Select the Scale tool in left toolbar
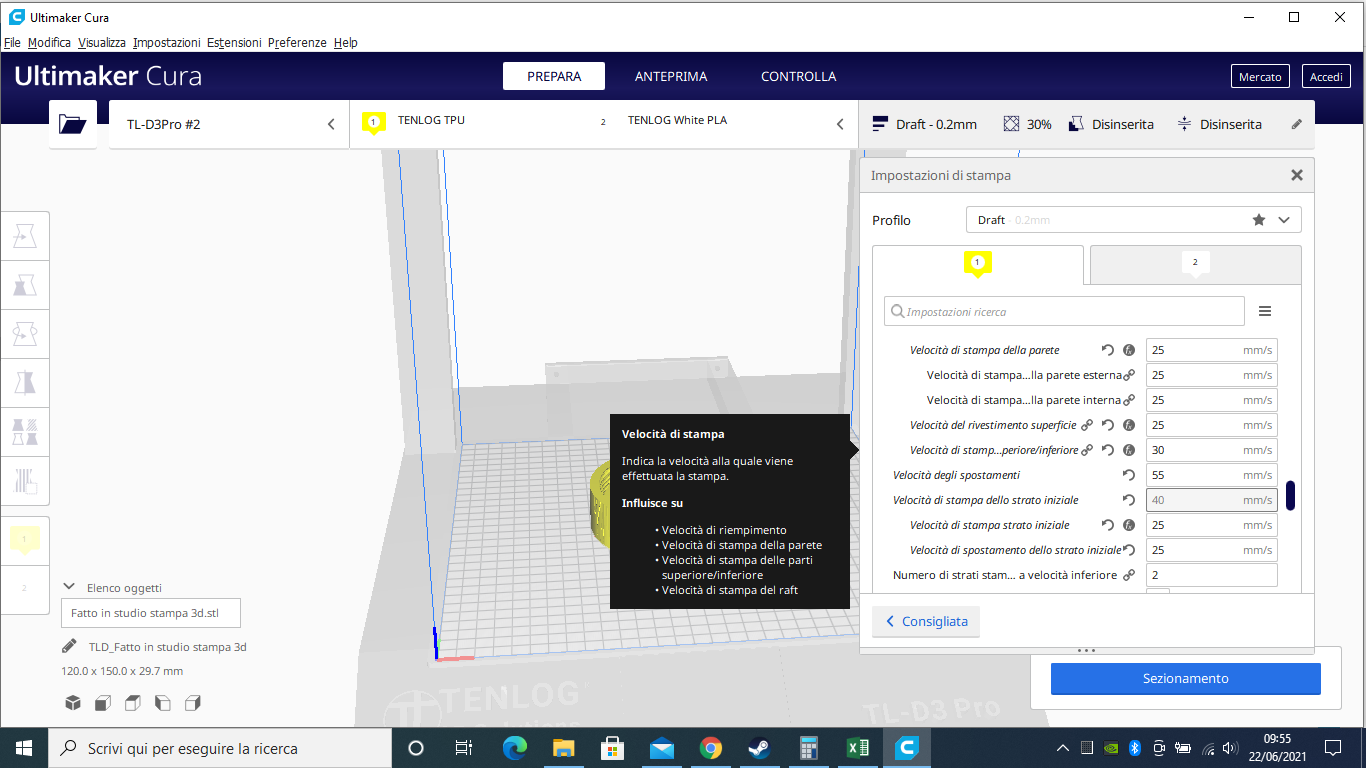Viewport: 1366px width, 768px height. [24, 285]
